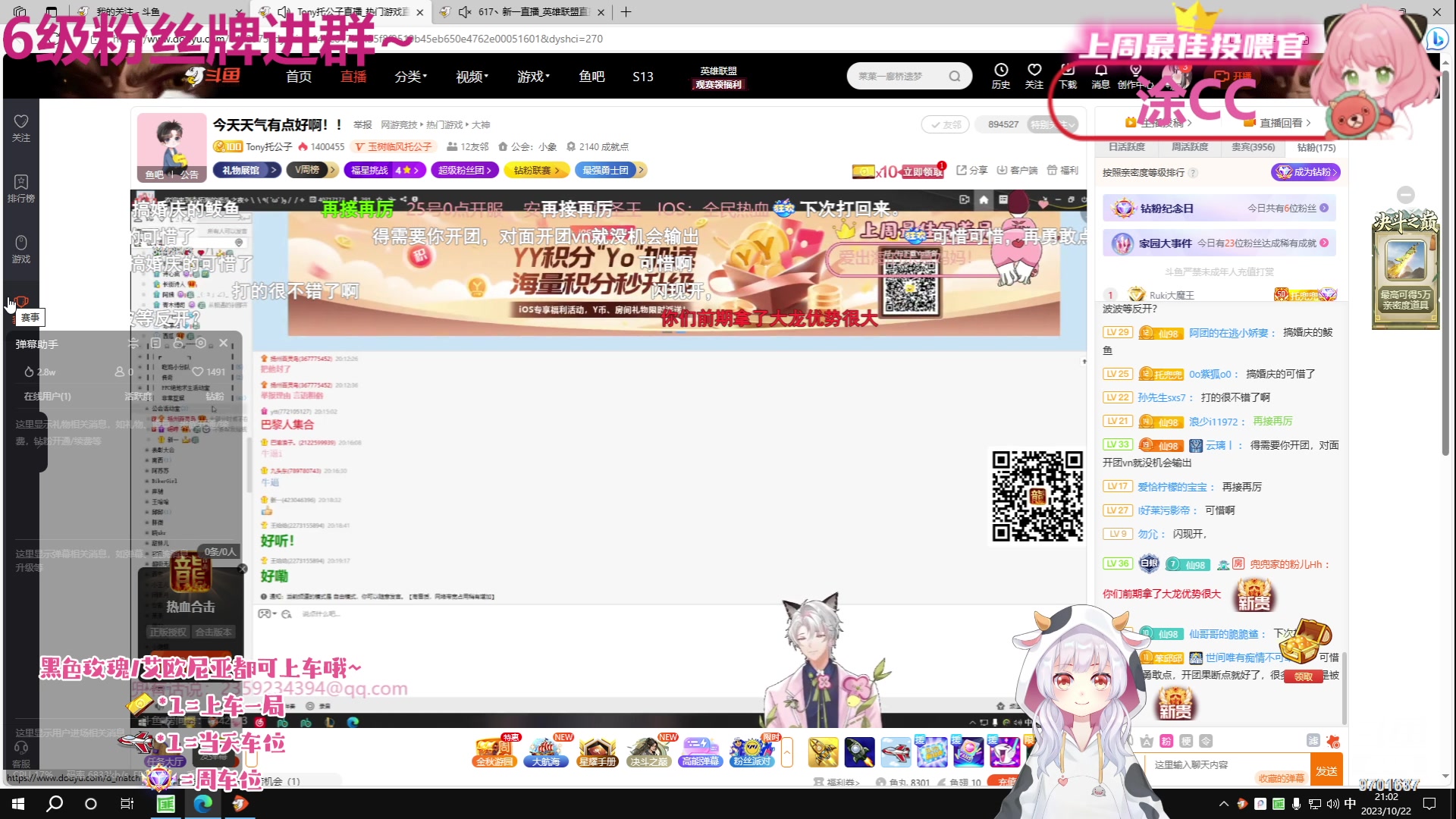This screenshot has height=819, width=1456.
Task: Click the 发送 send button
Action: pyautogui.click(x=1326, y=770)
